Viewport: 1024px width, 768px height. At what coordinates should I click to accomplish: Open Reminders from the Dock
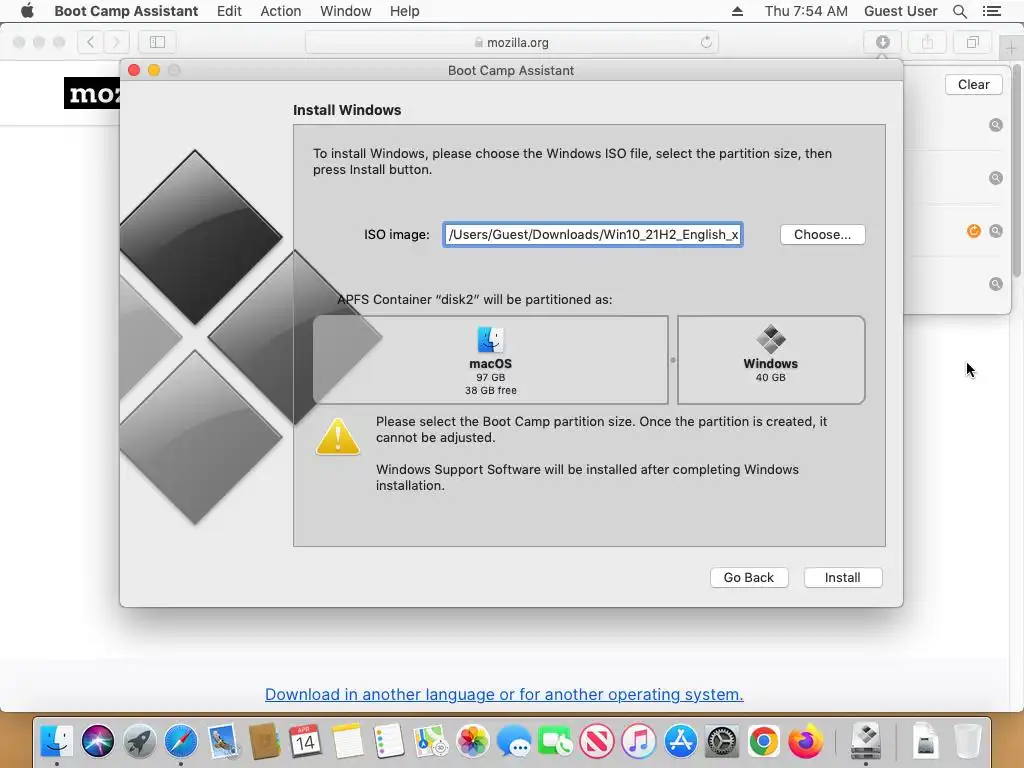(389, 741)
